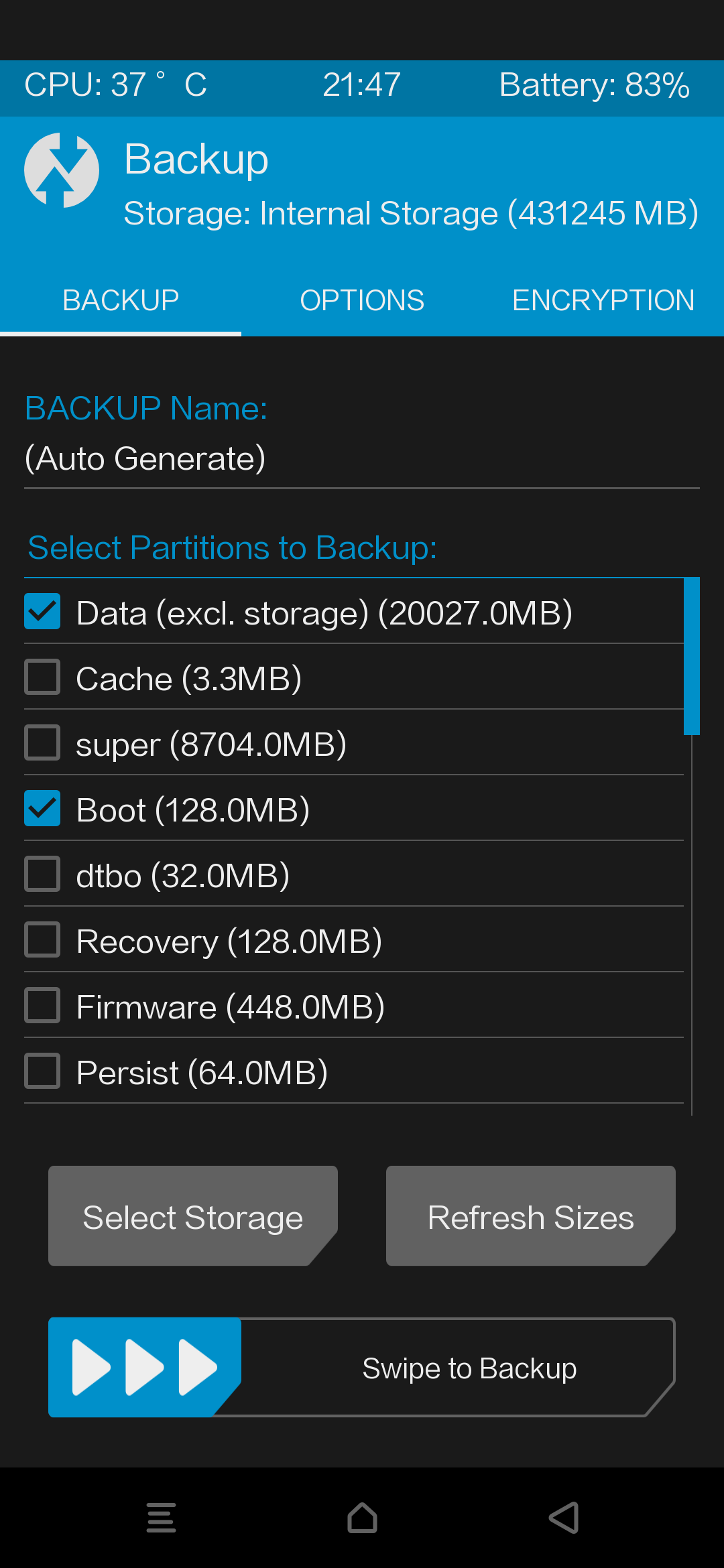Tick the Recovery partition checkbox
Screen dimensions: 724x1568
coord(42,939)
